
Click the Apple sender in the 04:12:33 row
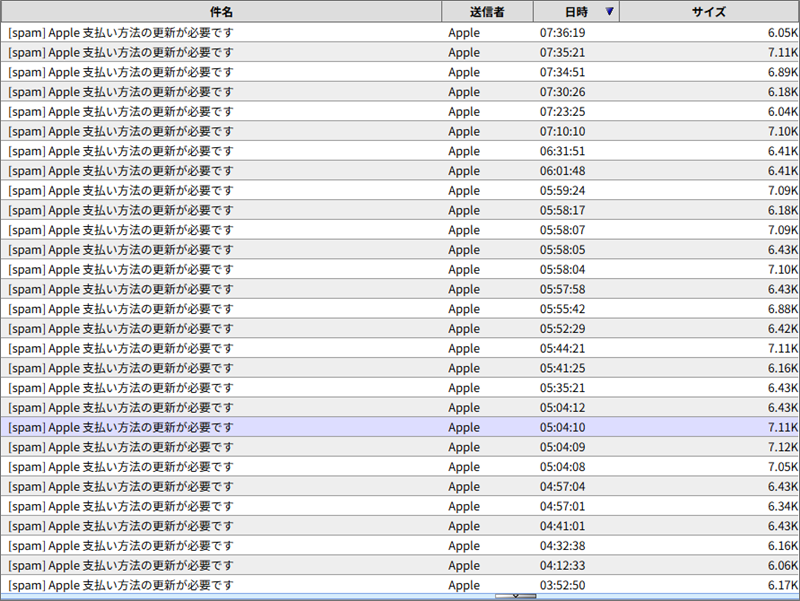point(464,566)
